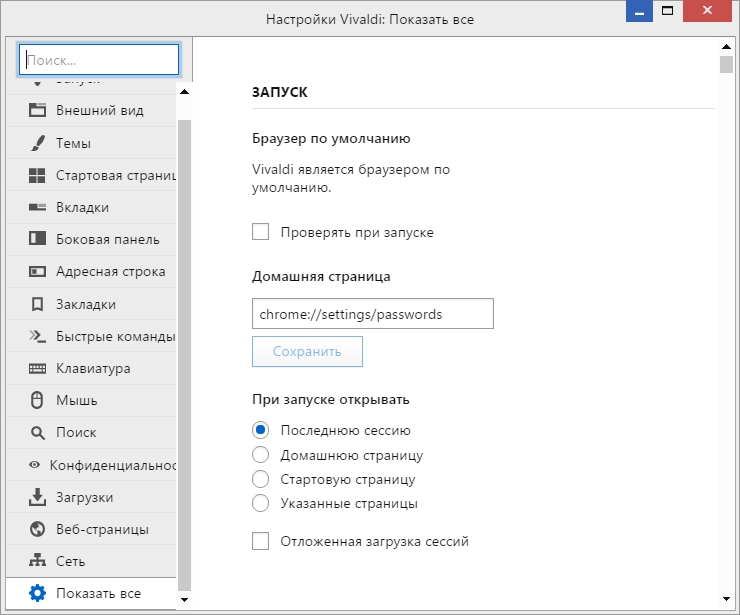Open Боковая панель settings
Viewport: 740px width, 615px height.
[x=91, y=239]
